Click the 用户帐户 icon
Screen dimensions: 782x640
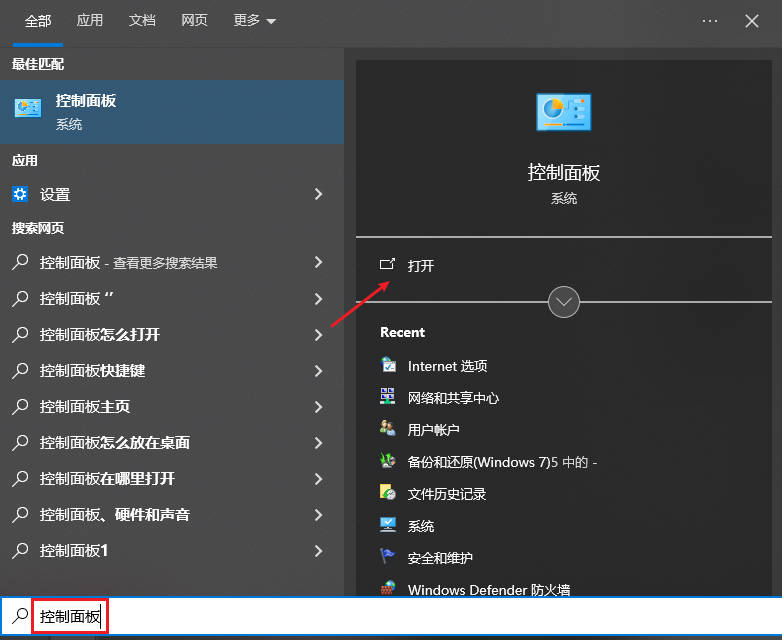[388, 428]
